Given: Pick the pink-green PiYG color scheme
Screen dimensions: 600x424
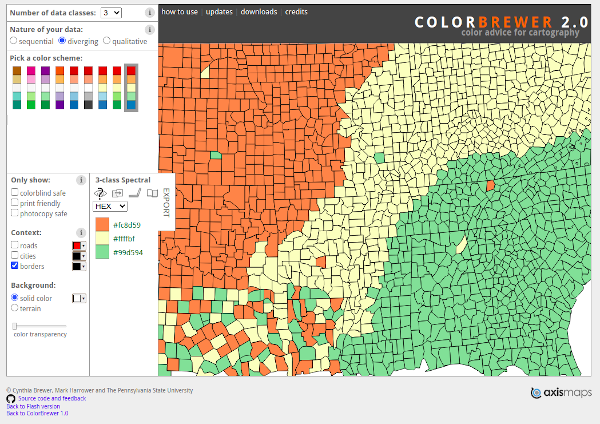Looking at the screenshot, I should pos(31,88).
